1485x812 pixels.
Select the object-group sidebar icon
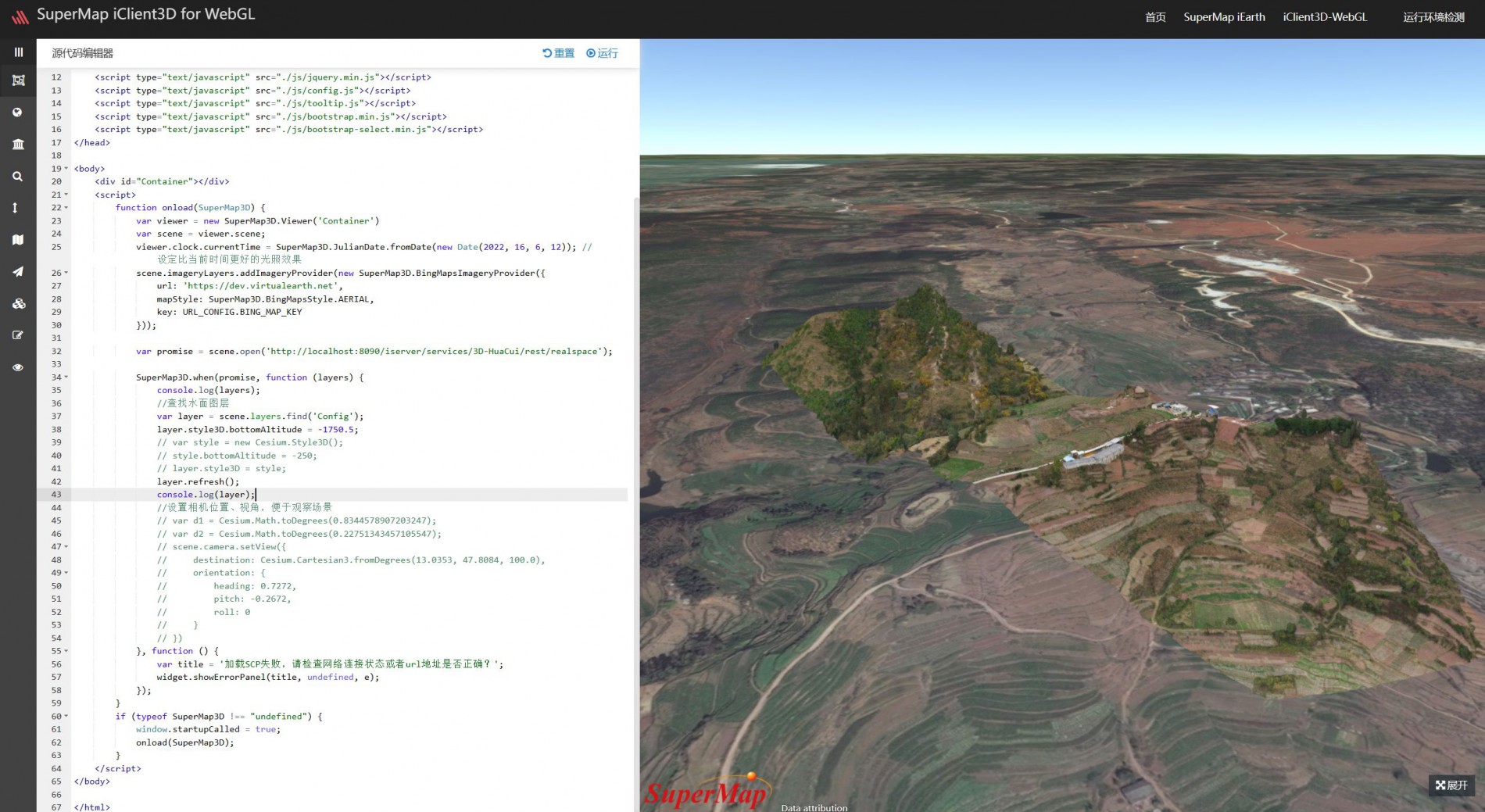[18, 80]
